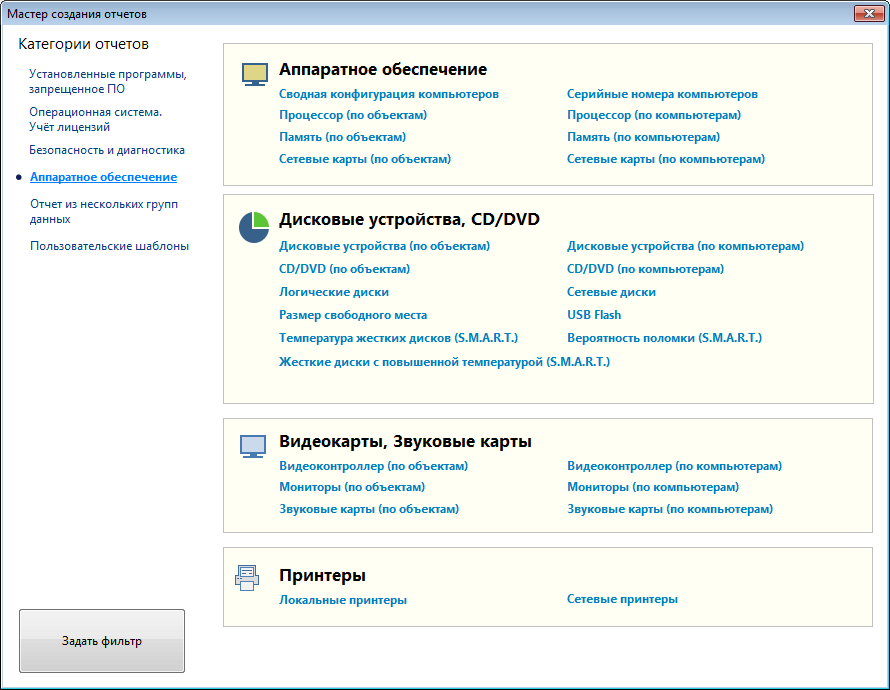
Task: Select the Аппаратное обеспечение sidebar category
Action: pyautogui.click(x=103, y=177)
